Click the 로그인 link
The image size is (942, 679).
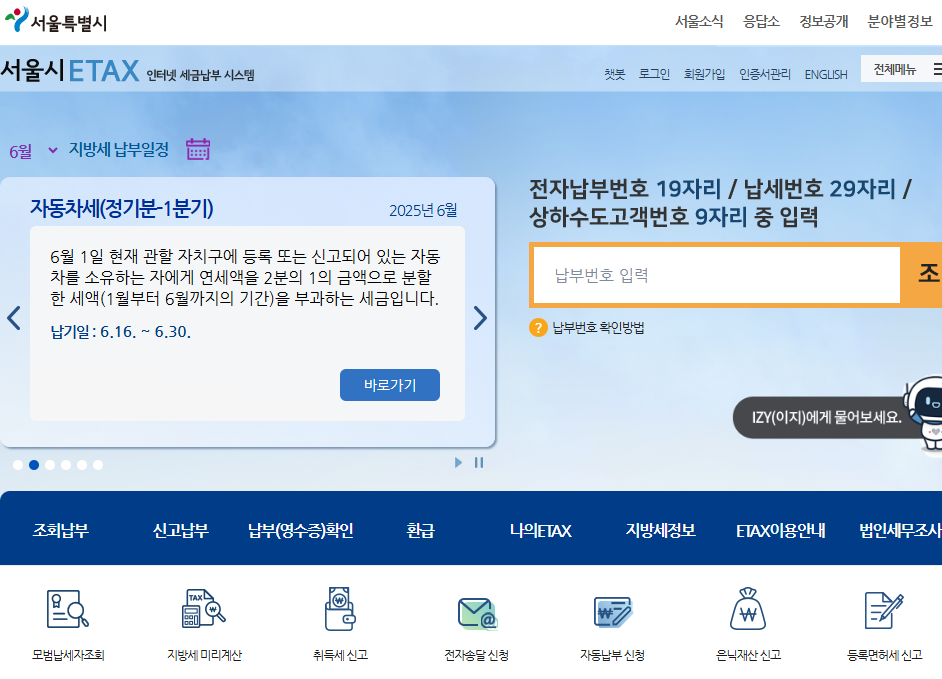pos(654,74)
